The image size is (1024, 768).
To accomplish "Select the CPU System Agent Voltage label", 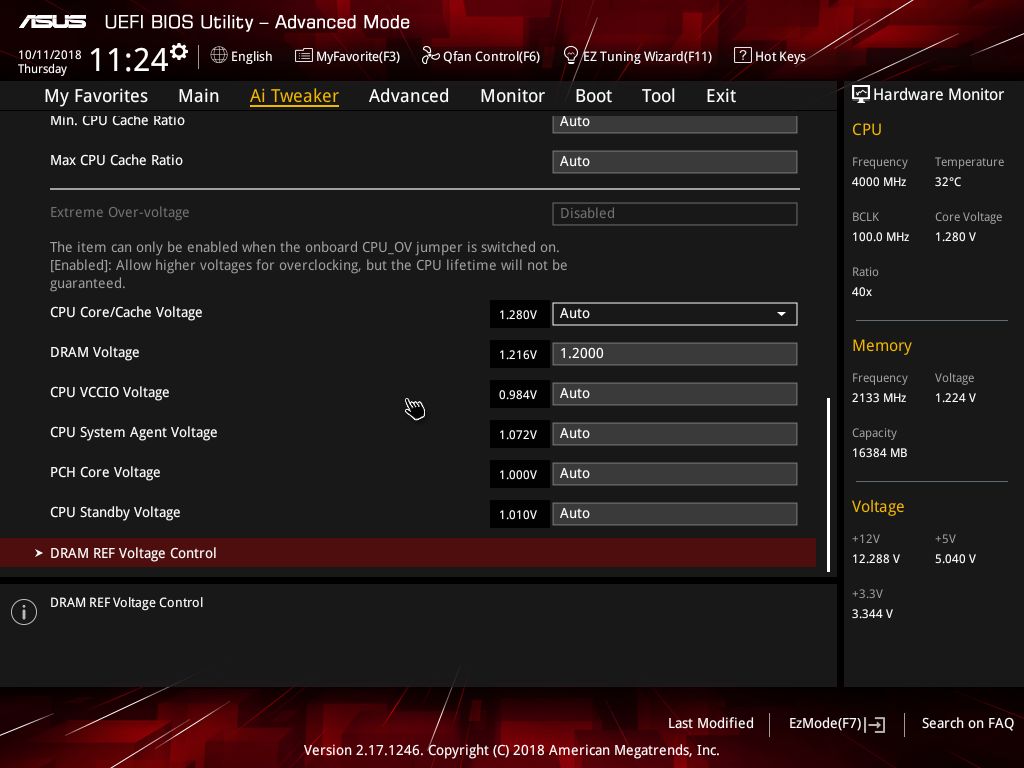I will point(134,432).
